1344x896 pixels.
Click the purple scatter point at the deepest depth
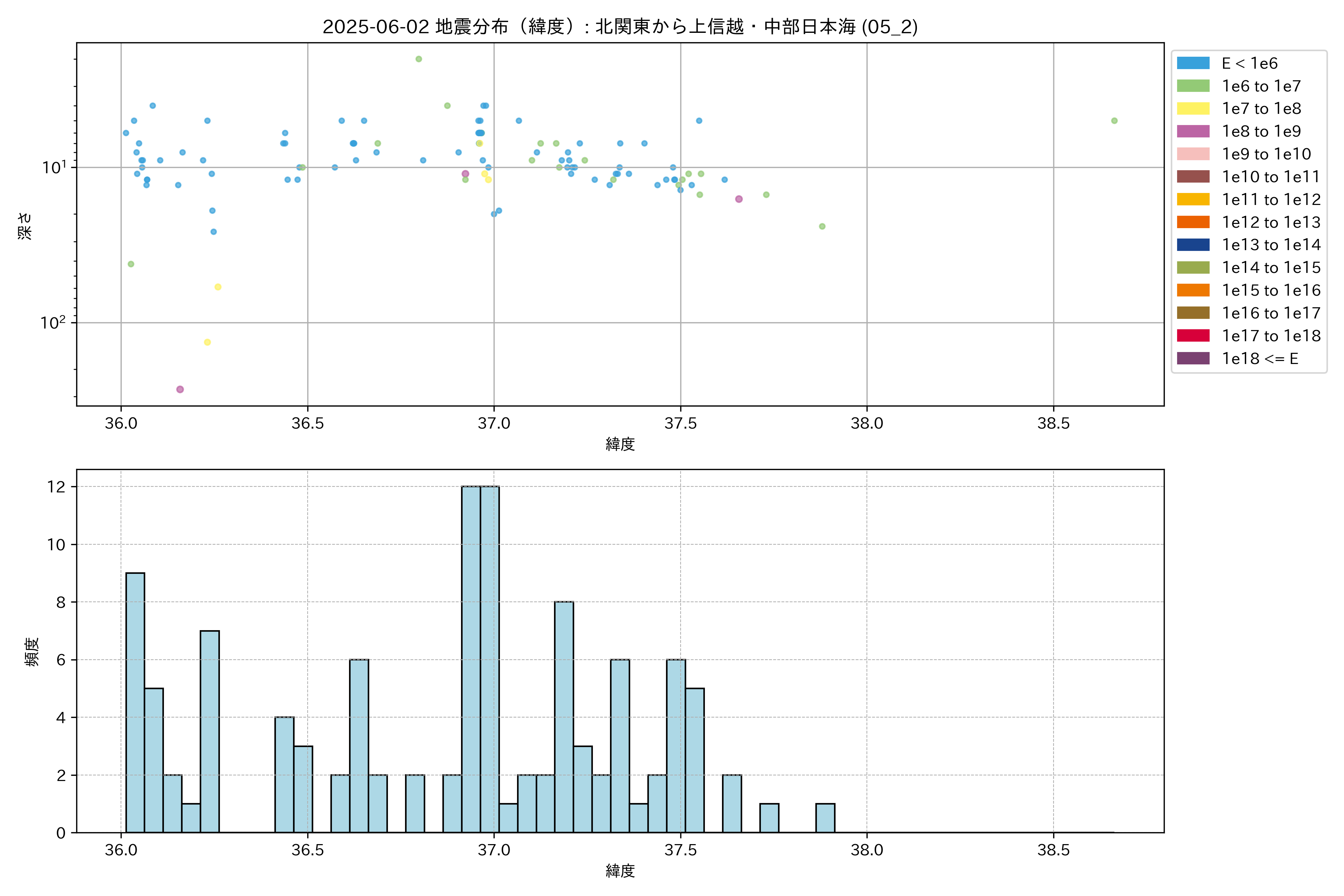tap(180, 389)
